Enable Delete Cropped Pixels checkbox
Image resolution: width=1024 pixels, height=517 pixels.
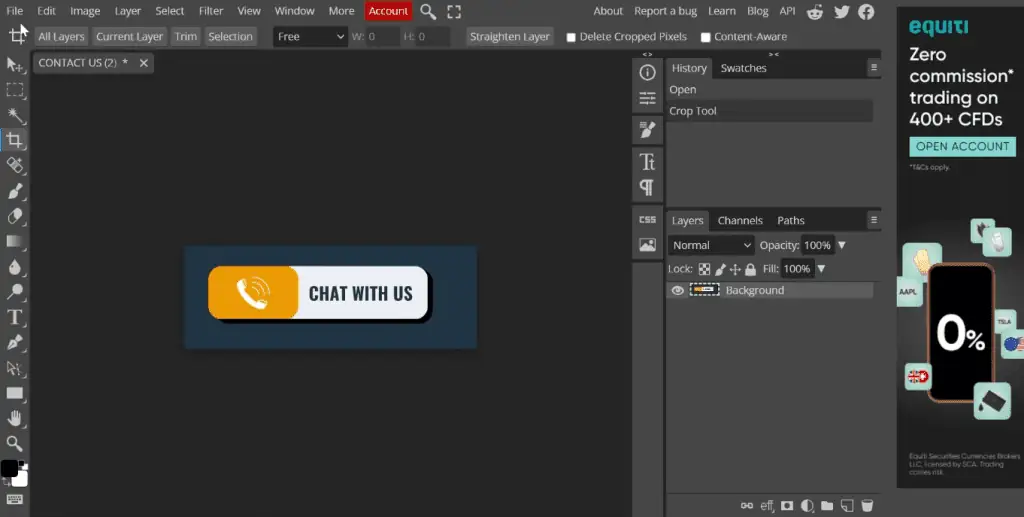[571, 37]
